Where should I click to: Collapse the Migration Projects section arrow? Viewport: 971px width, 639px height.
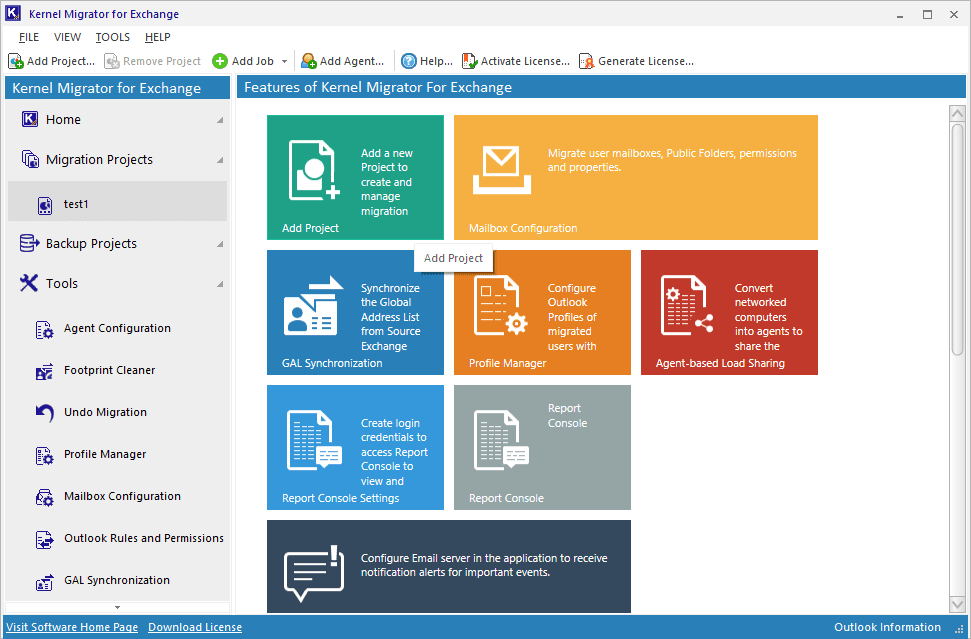point(220,160)
